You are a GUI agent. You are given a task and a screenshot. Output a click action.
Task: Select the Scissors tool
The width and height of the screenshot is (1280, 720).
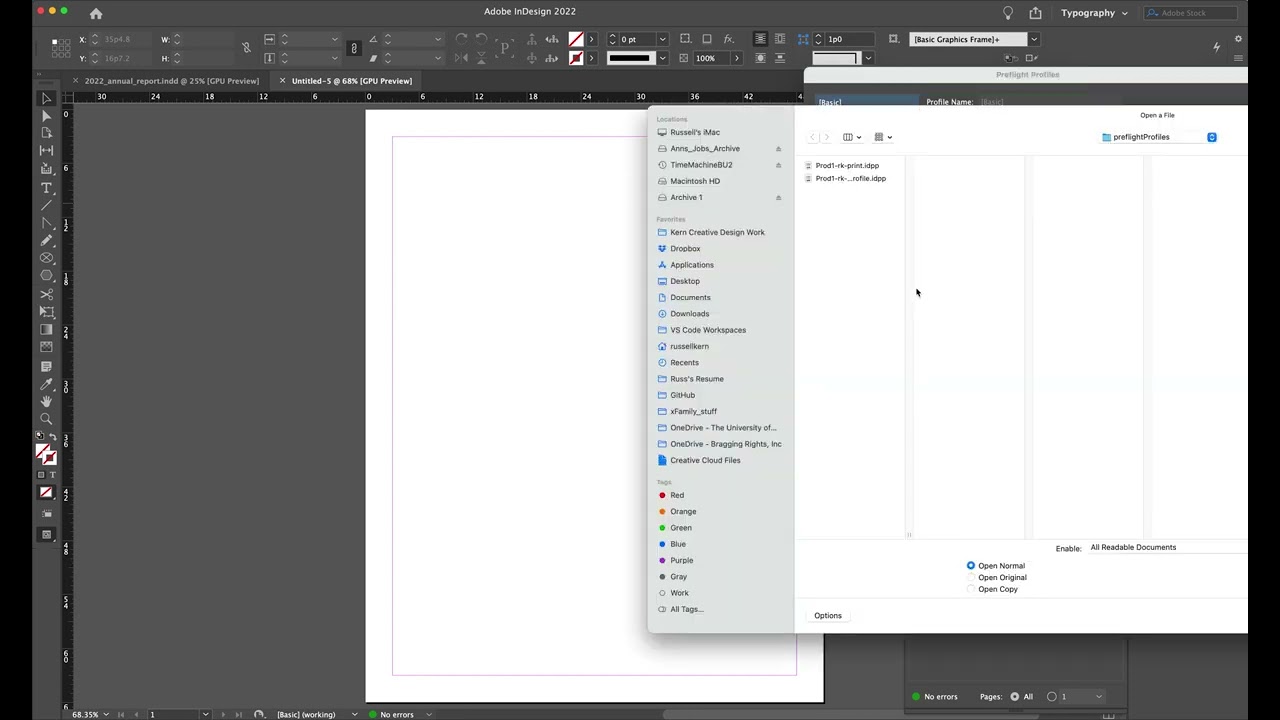[x=46, y=294]
